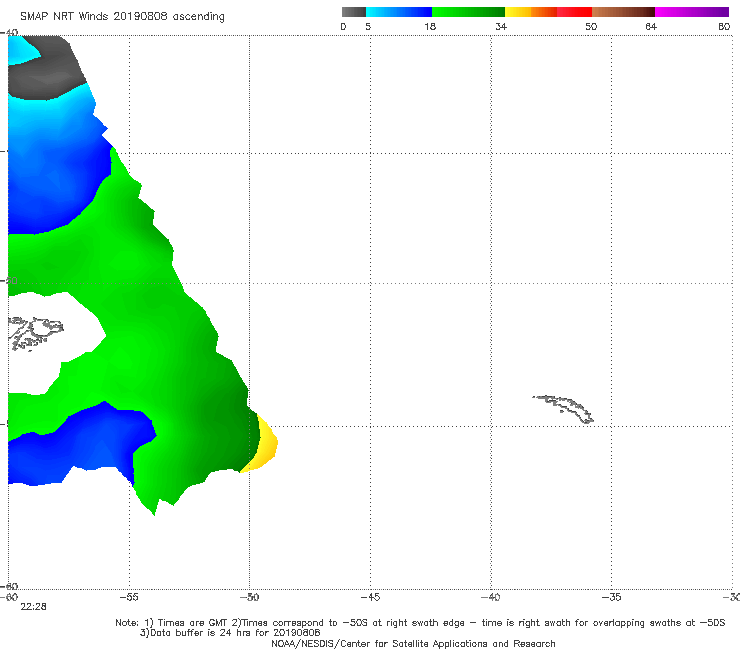Click the longitude label '-45' on bottom axis
Viewport: 740px width, 650px height.
click(x=370, y=597)
